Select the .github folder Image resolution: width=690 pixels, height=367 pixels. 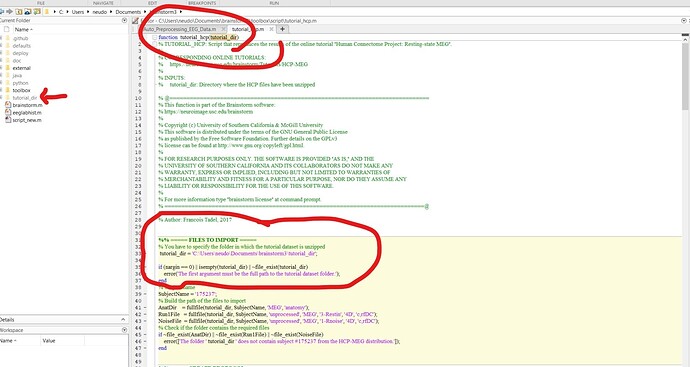tap(20, 39)
